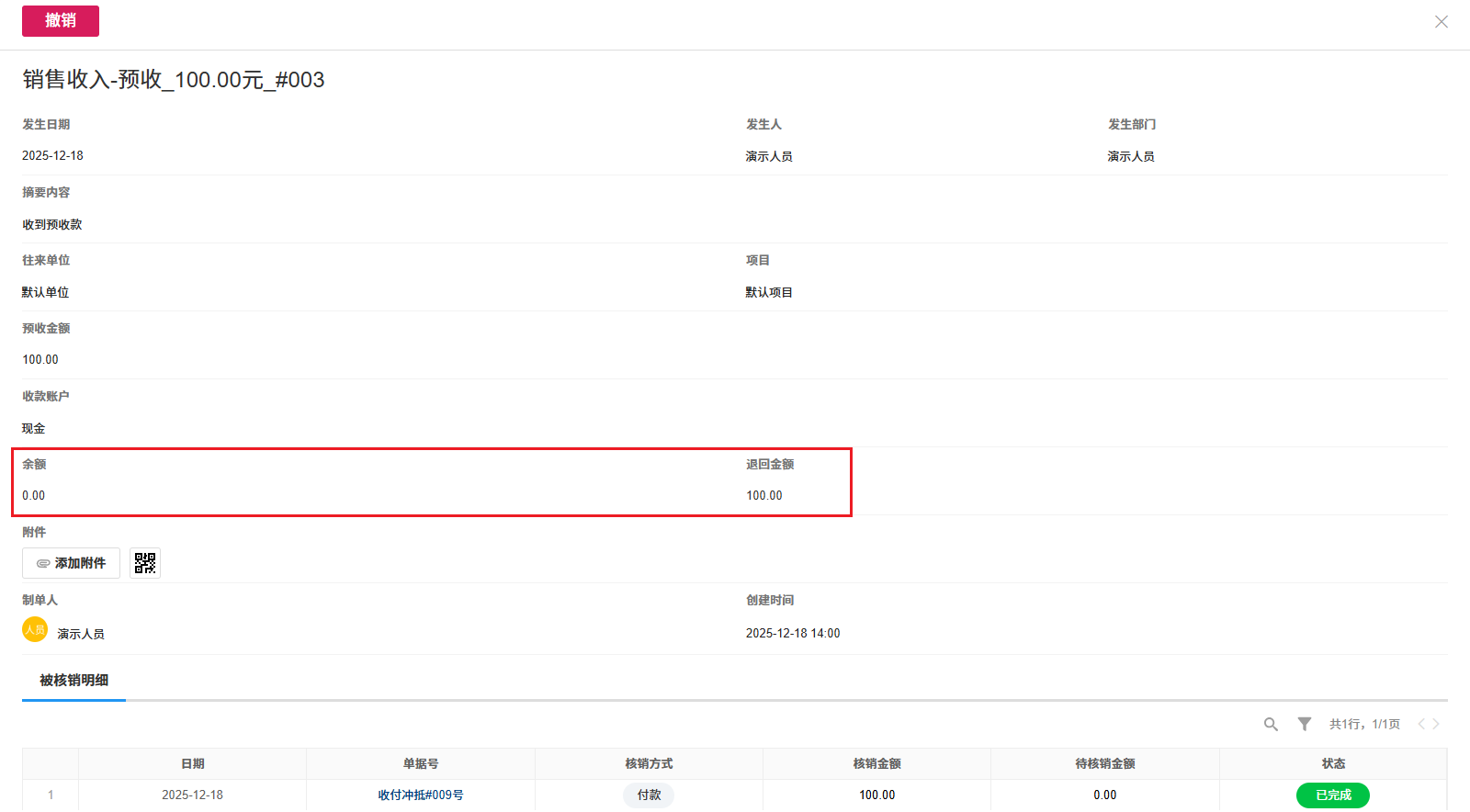Go to next page chevron
The width and height of the screenshot is (1470, 812).
coord(1436,725)
